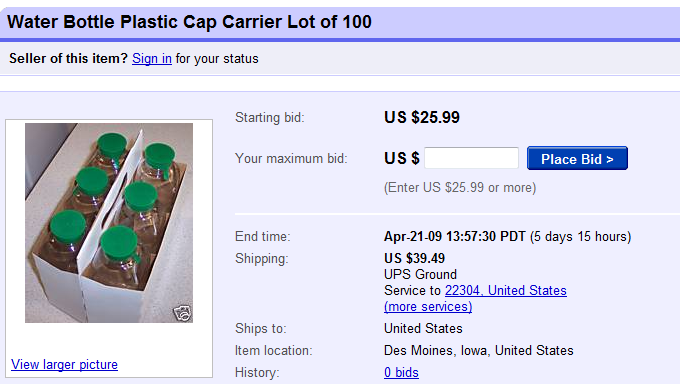
Task: Click the Your maximum bid label
Action: click(x=291, y=158)
